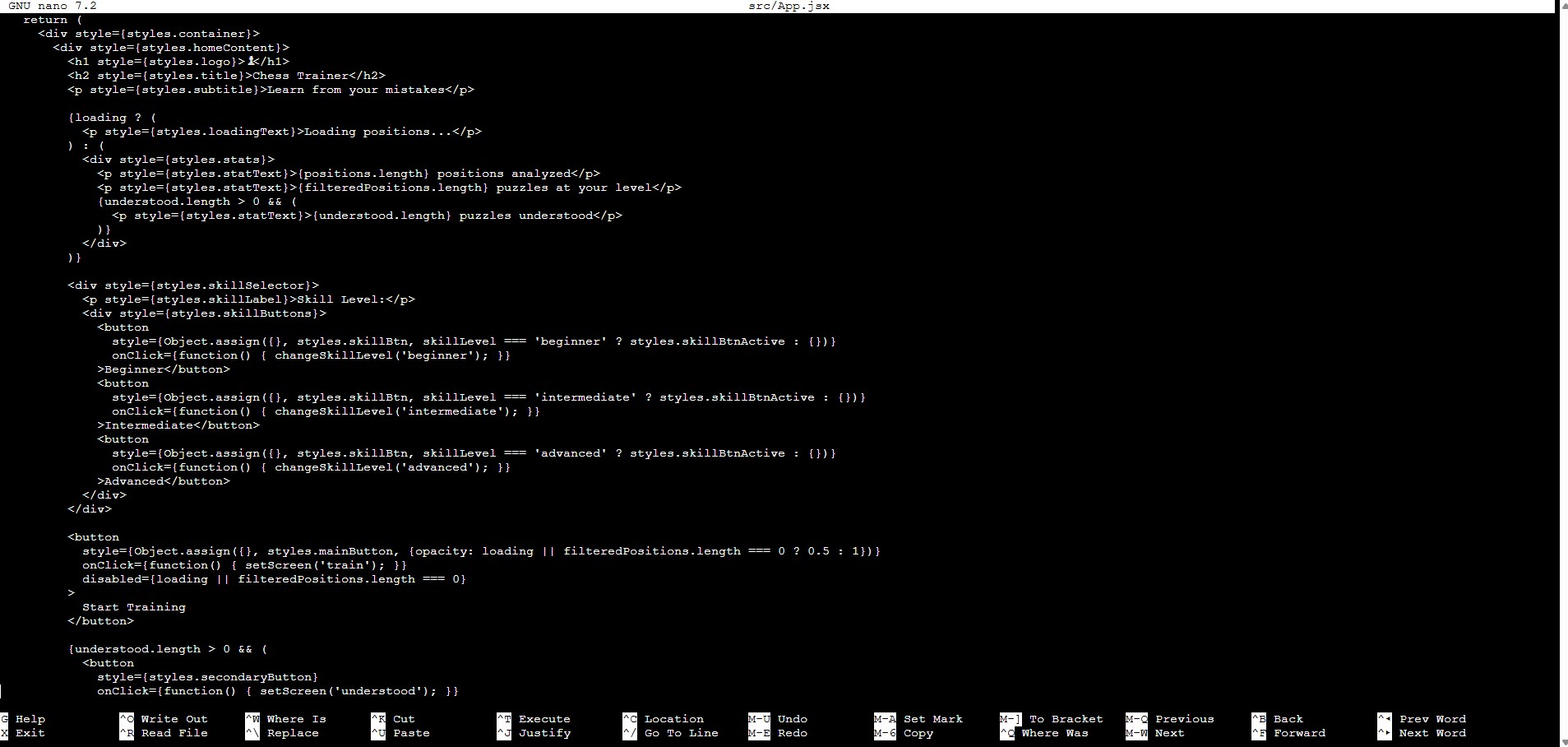Select the Copy shortcut

917,733
